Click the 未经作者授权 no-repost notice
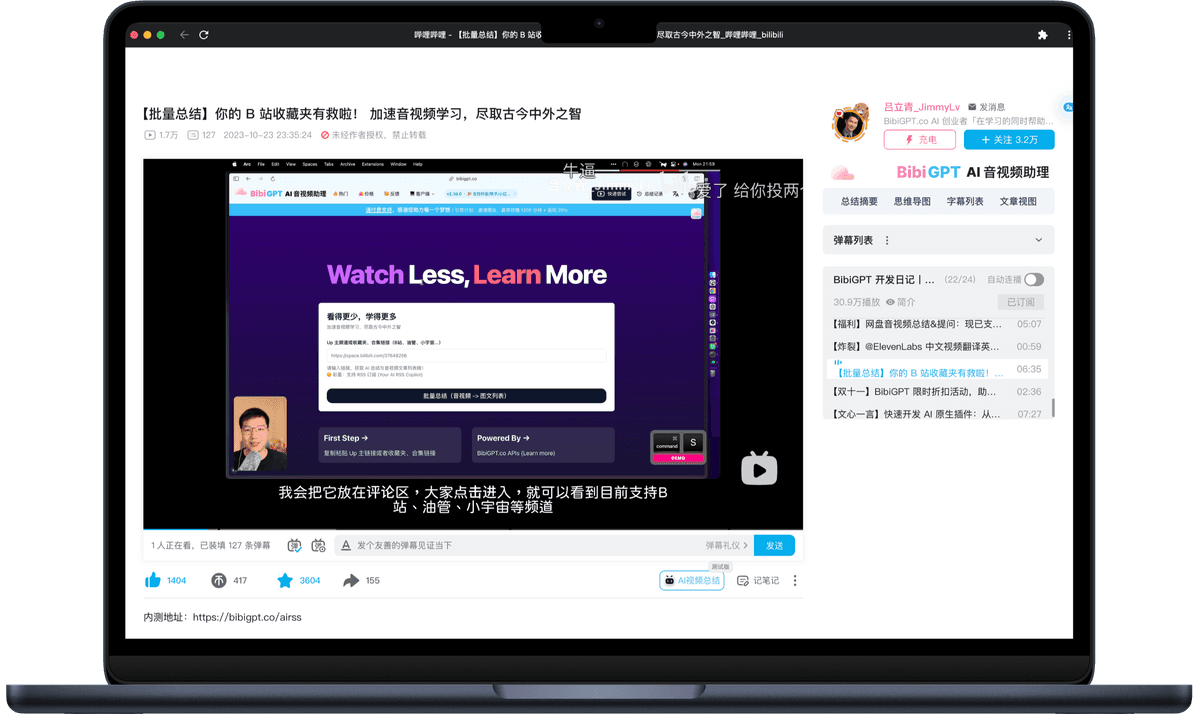 click(373, 135)
